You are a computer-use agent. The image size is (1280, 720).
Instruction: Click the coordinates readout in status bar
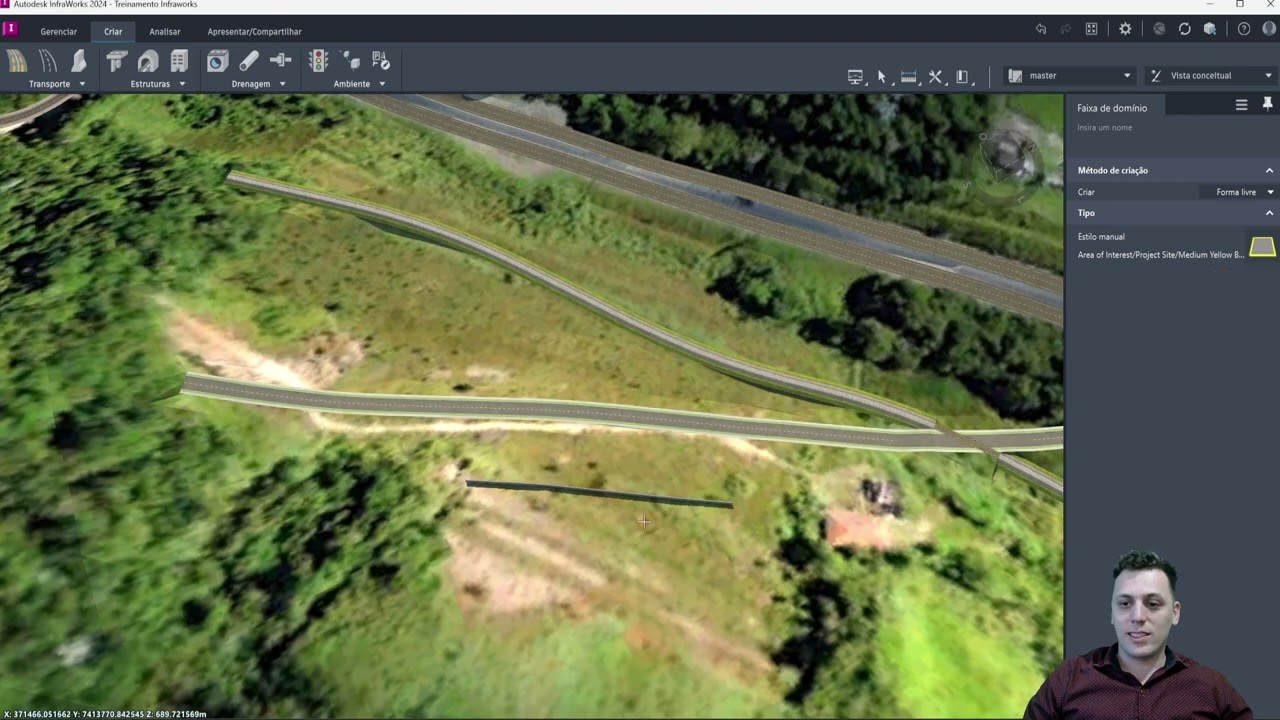105,714
